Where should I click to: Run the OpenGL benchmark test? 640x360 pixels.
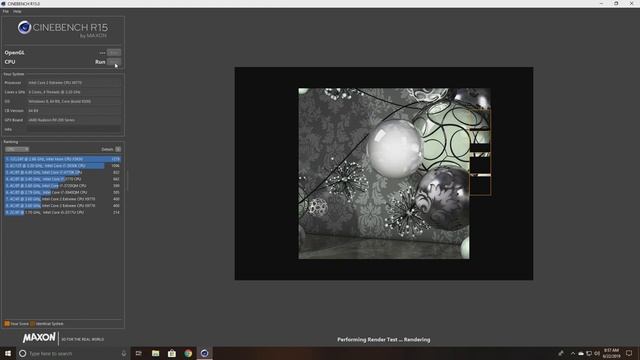click(x=114, y=53)
